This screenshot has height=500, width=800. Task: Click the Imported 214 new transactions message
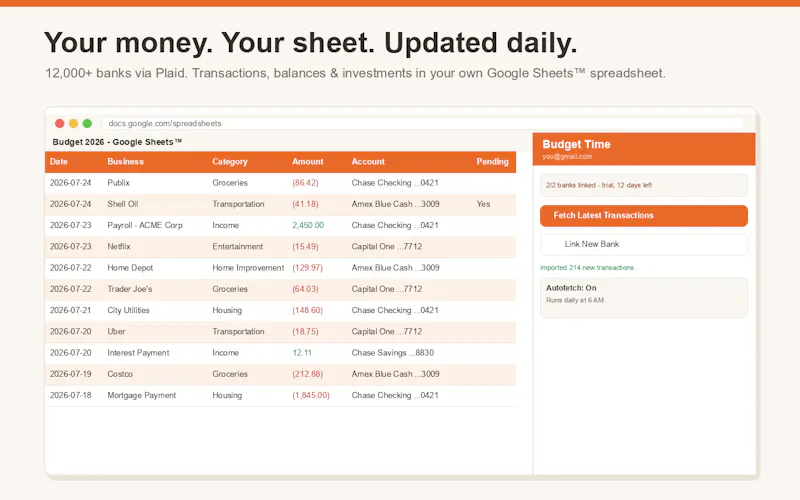pos(588,268)
